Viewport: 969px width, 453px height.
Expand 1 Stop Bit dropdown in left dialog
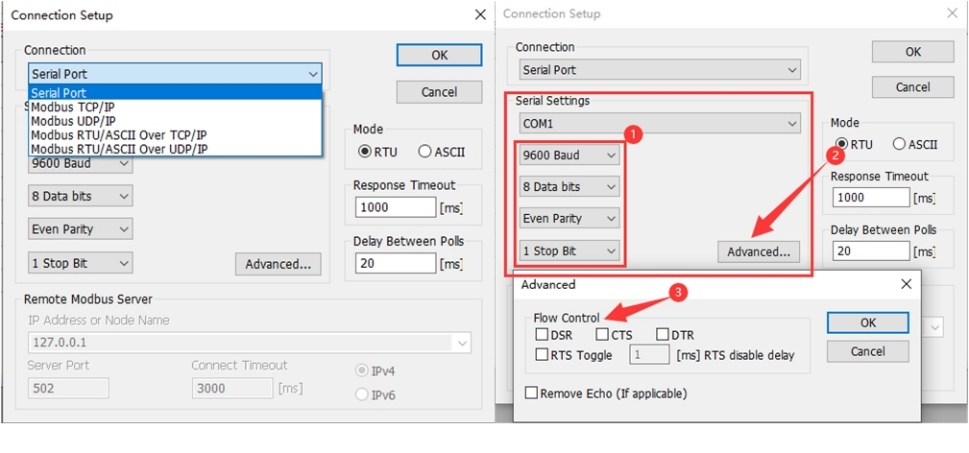tap(81, 263)
